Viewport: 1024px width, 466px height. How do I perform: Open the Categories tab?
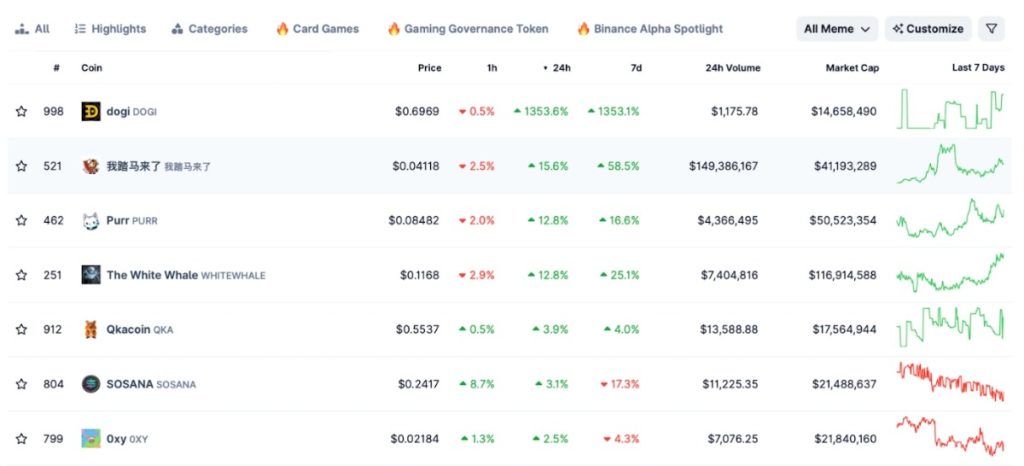pyautogui.click(x=209, y=29)
